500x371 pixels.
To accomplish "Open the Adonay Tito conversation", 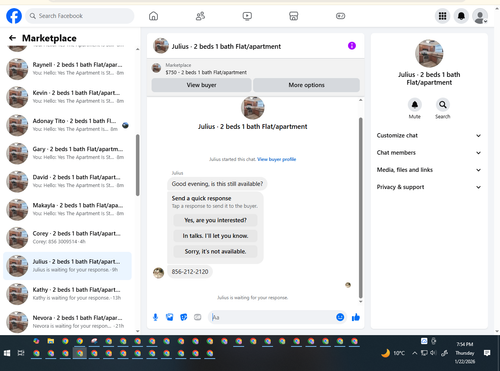I will pyautogui.click(x=67, y=125).
